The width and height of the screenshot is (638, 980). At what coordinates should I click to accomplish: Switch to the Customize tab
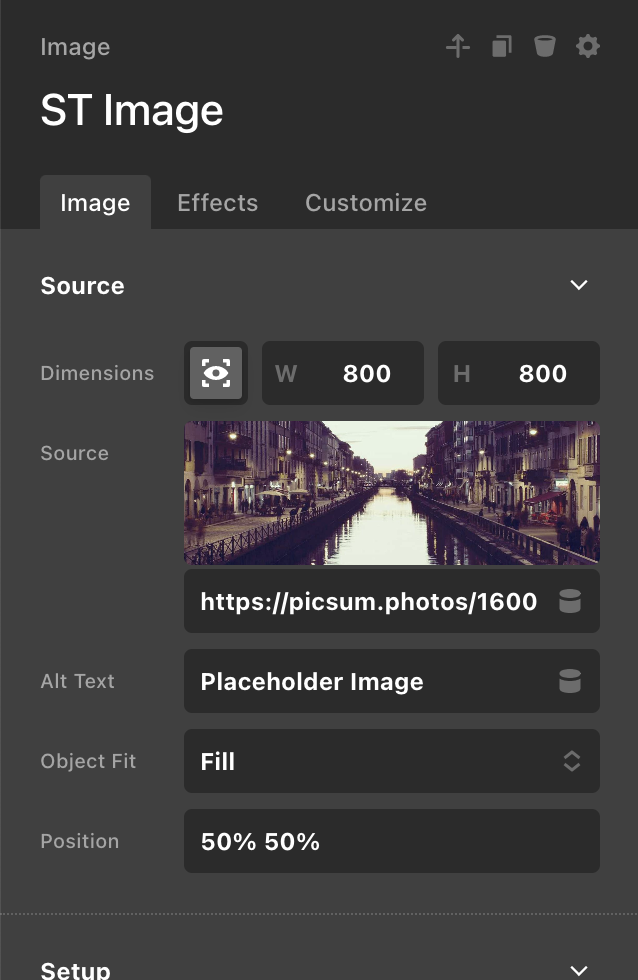click(365, 203)
